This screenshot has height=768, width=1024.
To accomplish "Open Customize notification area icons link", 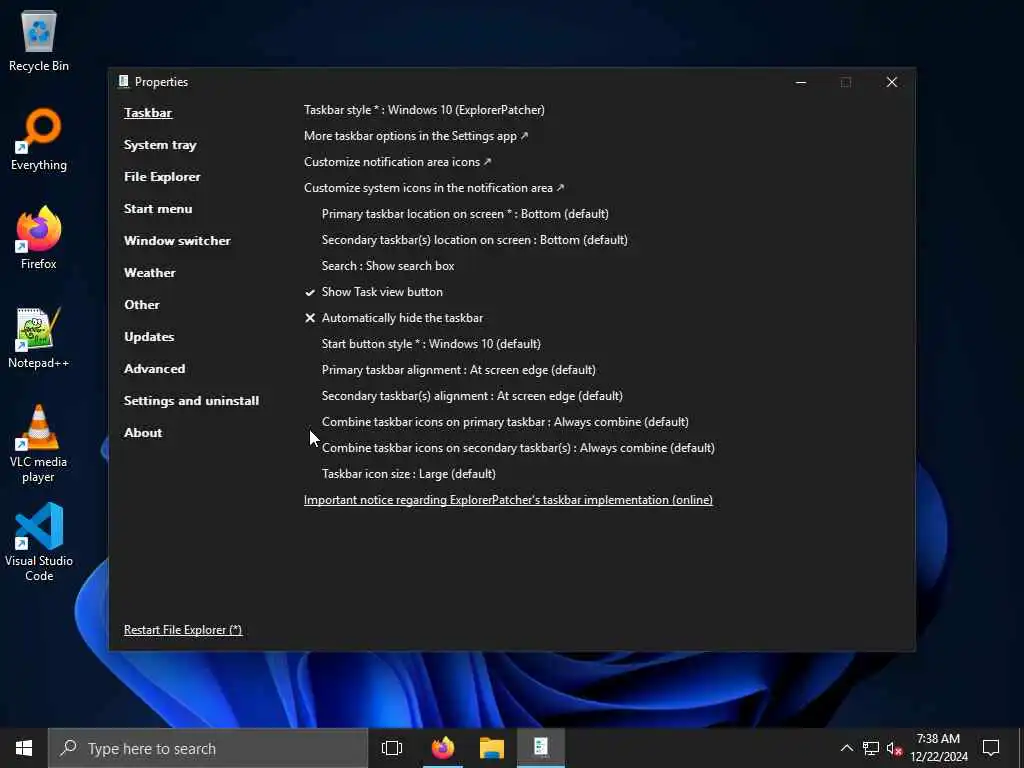I will coord(397,162).
